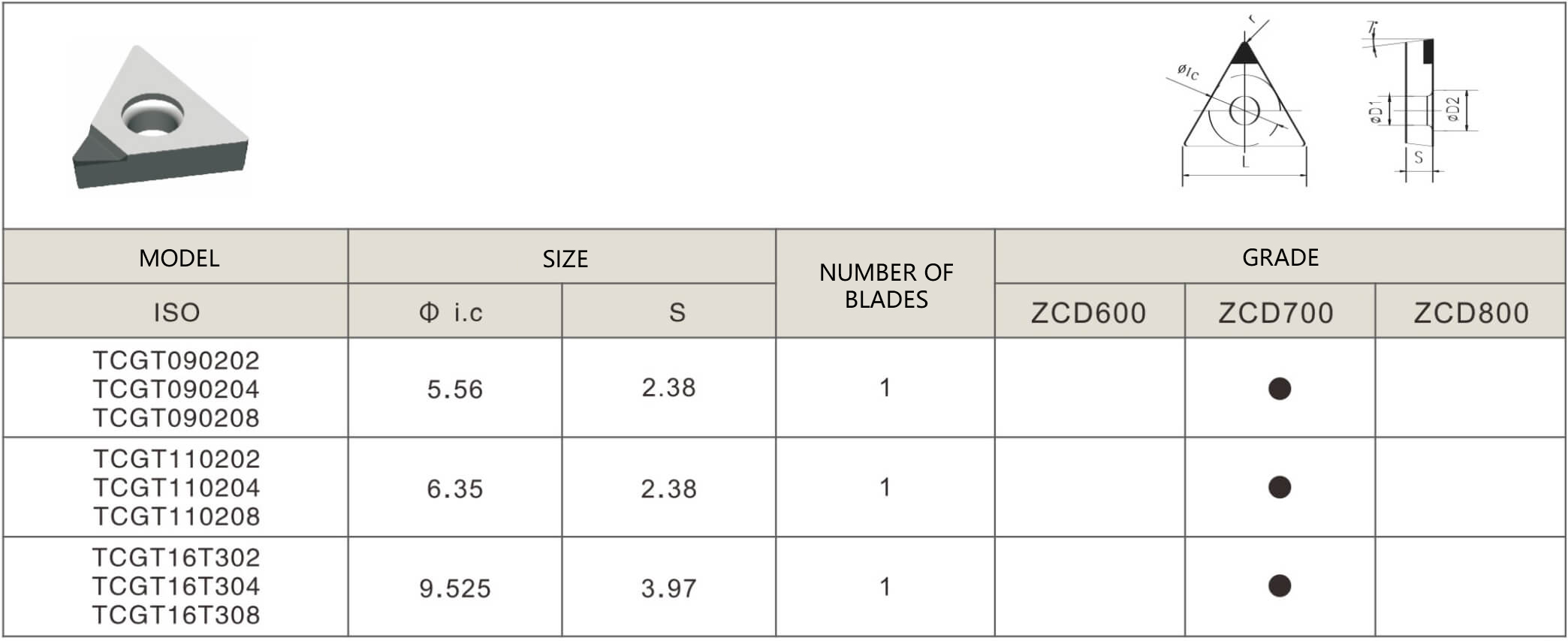This screenshot has width=1568, height=641.
Task: Click the ZCD700 dot in the TCGT090202 row
Action: tap(1279, 388)
